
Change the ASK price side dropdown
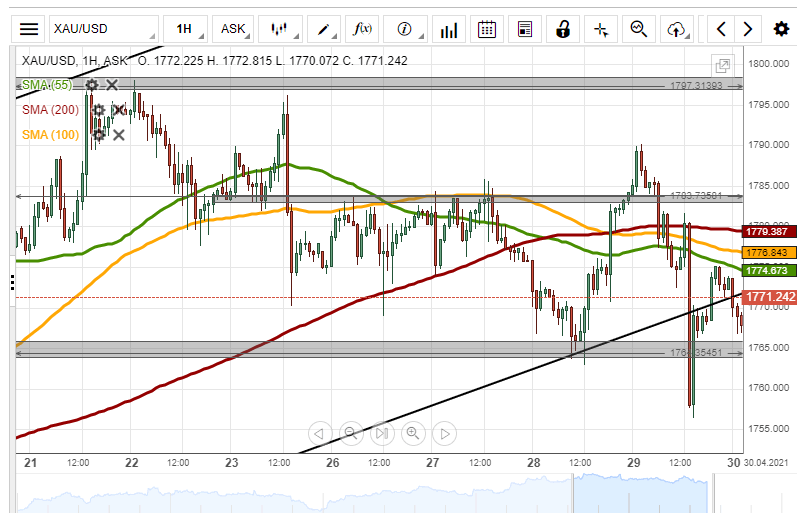[x=235, y=29]
